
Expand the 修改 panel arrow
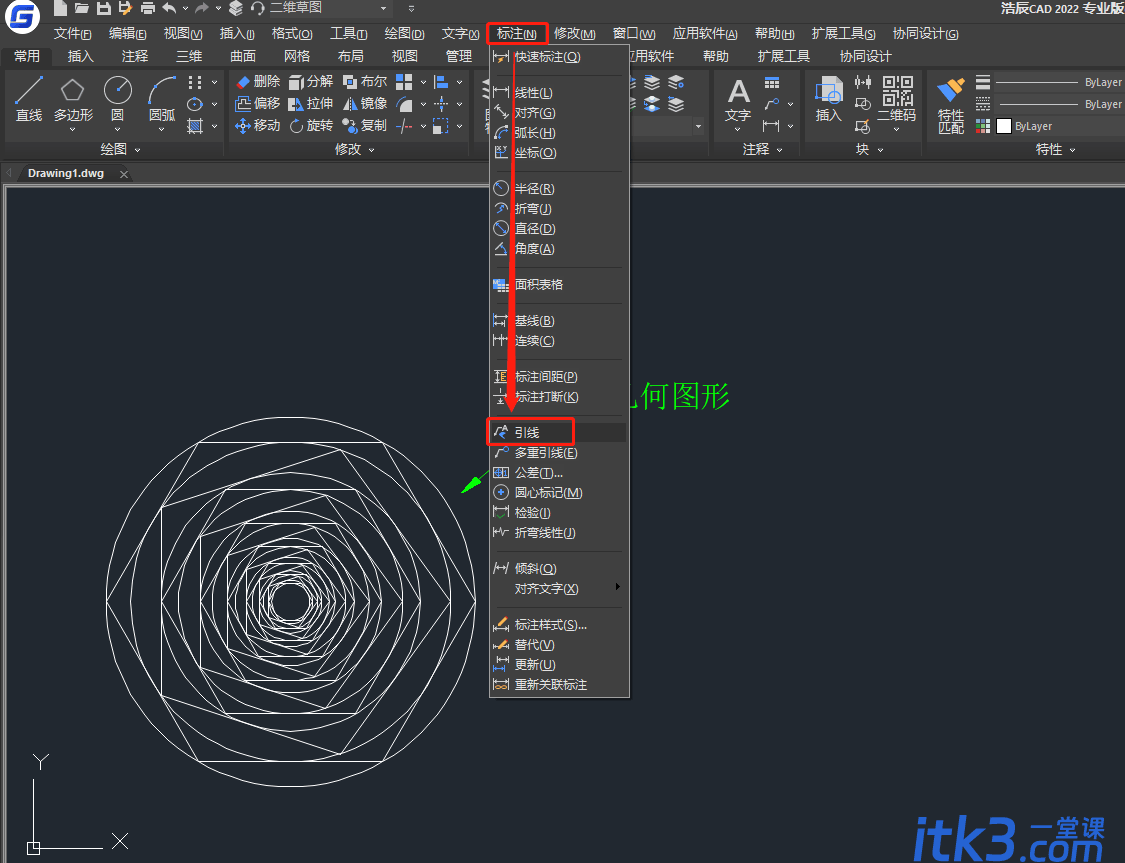pyautogui.click(x=372, y=150)
